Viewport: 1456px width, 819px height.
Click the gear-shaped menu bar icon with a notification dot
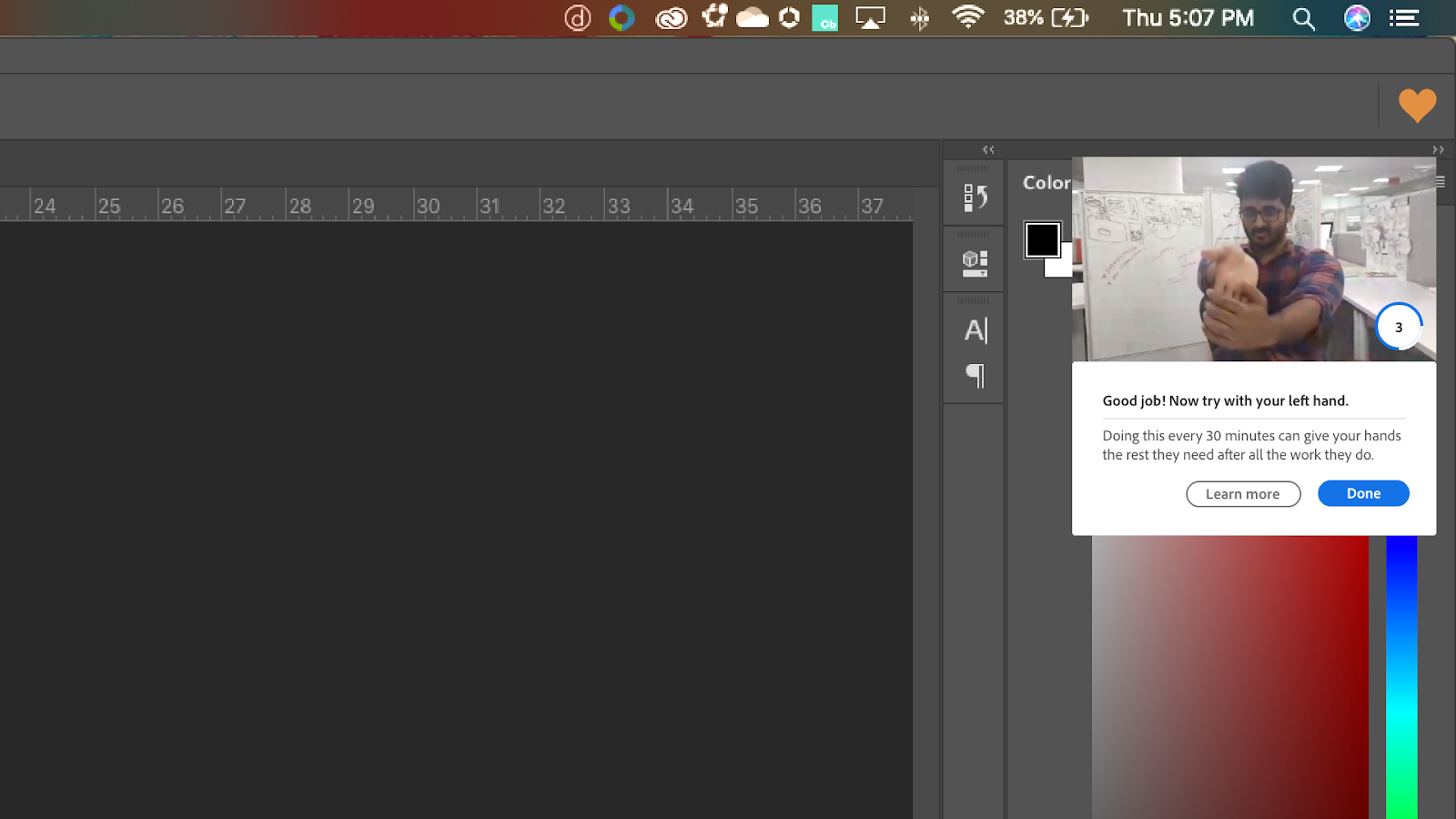[x=715, y=16]
